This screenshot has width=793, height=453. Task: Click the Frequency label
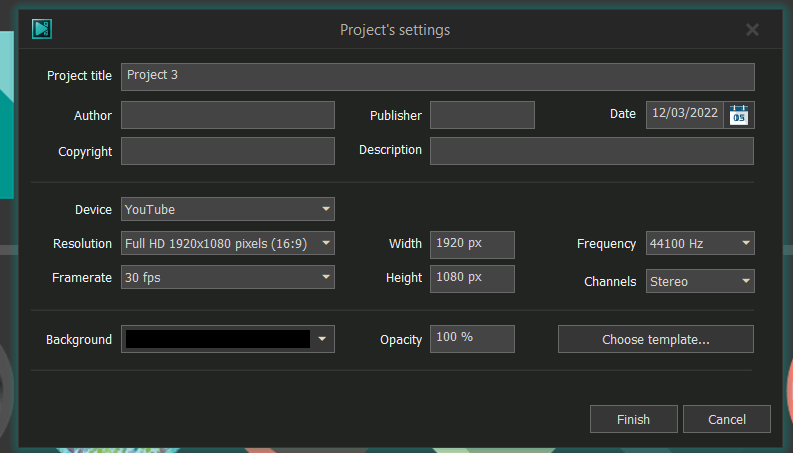coord(606,244)
